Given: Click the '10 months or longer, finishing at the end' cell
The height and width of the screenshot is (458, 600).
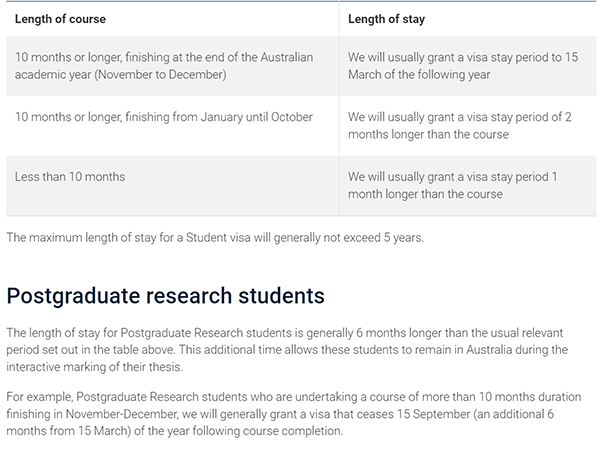Looking at the screenshot, I should 172,66.
